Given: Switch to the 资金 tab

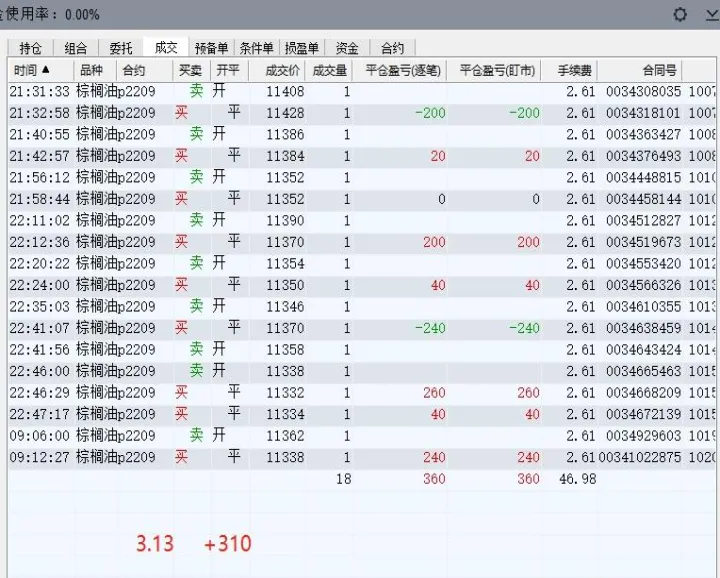Looking at the screenshot, I should click(x=347, y=48).
